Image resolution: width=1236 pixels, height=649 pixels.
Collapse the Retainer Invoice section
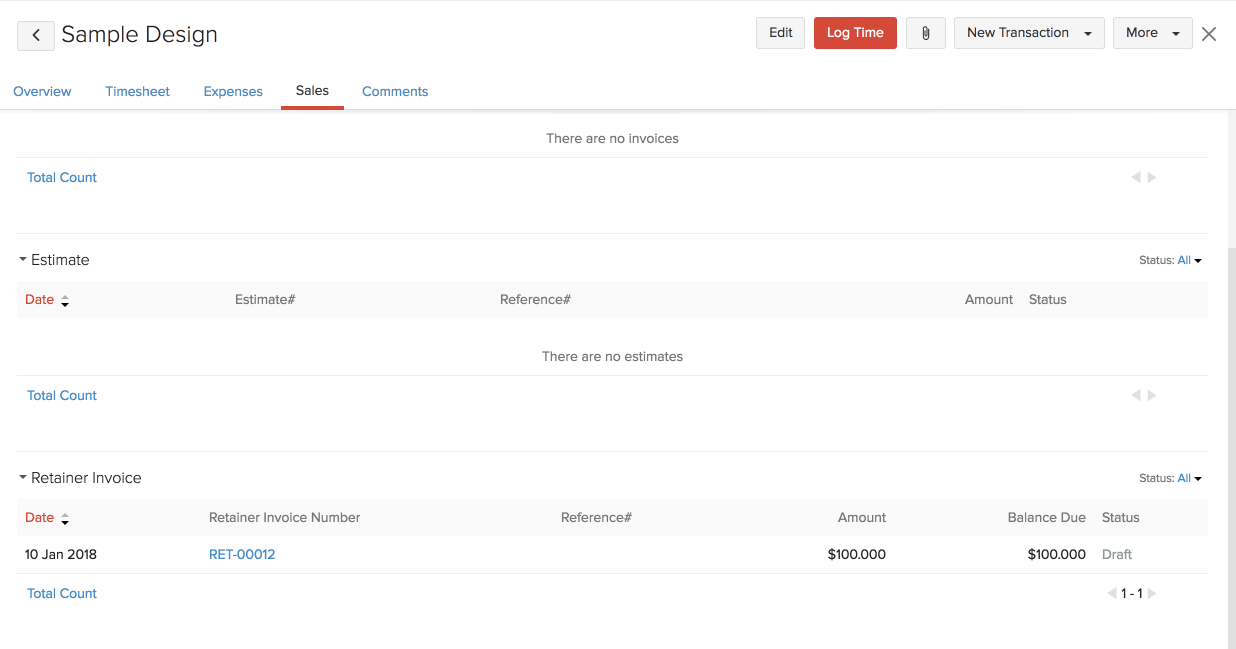click(23, 478)
